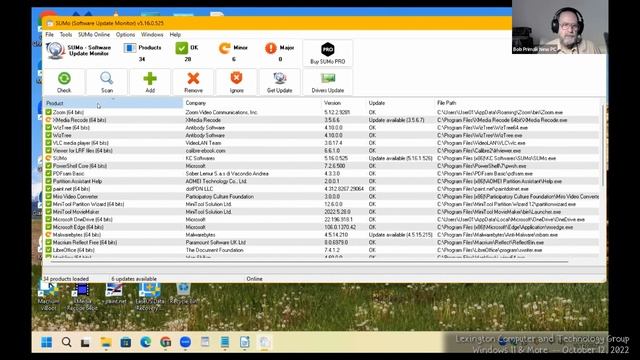Click the orange status icon beside Malwarebytes
This screenshot has width=640, height=360.
pyautogui.click(x=49, y=235)
